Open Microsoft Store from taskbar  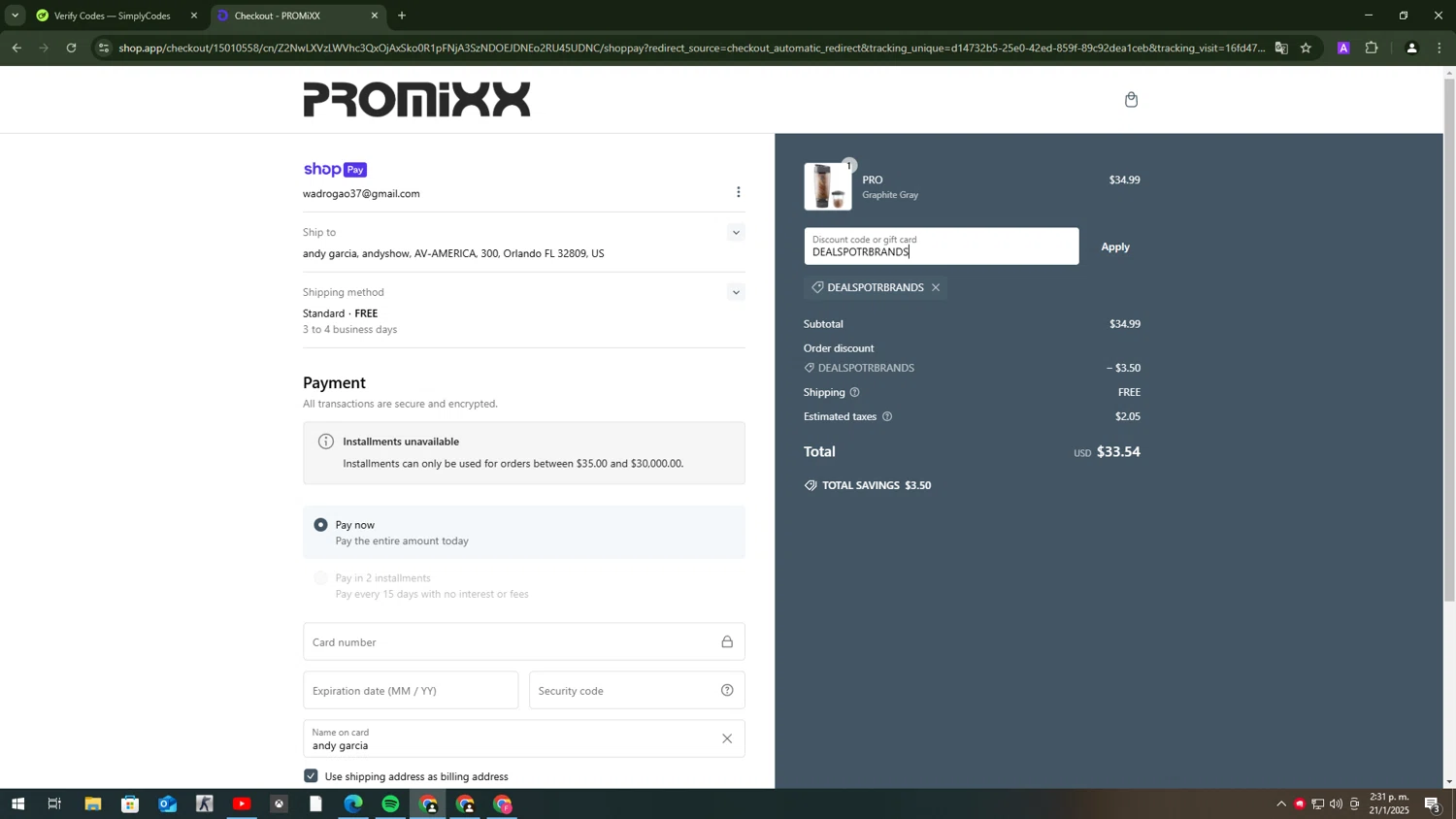pyautogui.click(x=130, y=803)
